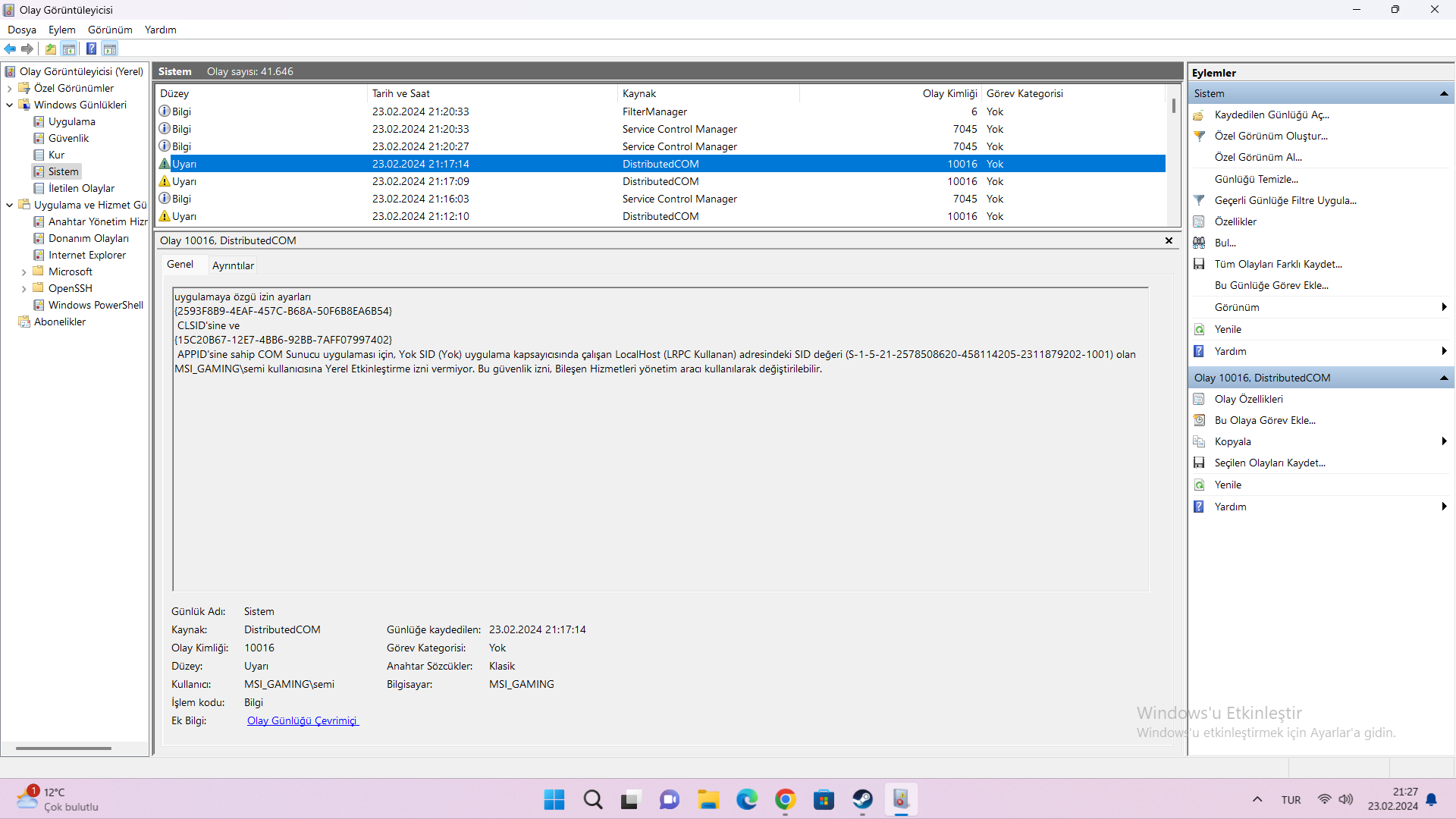
Task: Click the forward arrow toolbar icon
Action: pos(27,49)
